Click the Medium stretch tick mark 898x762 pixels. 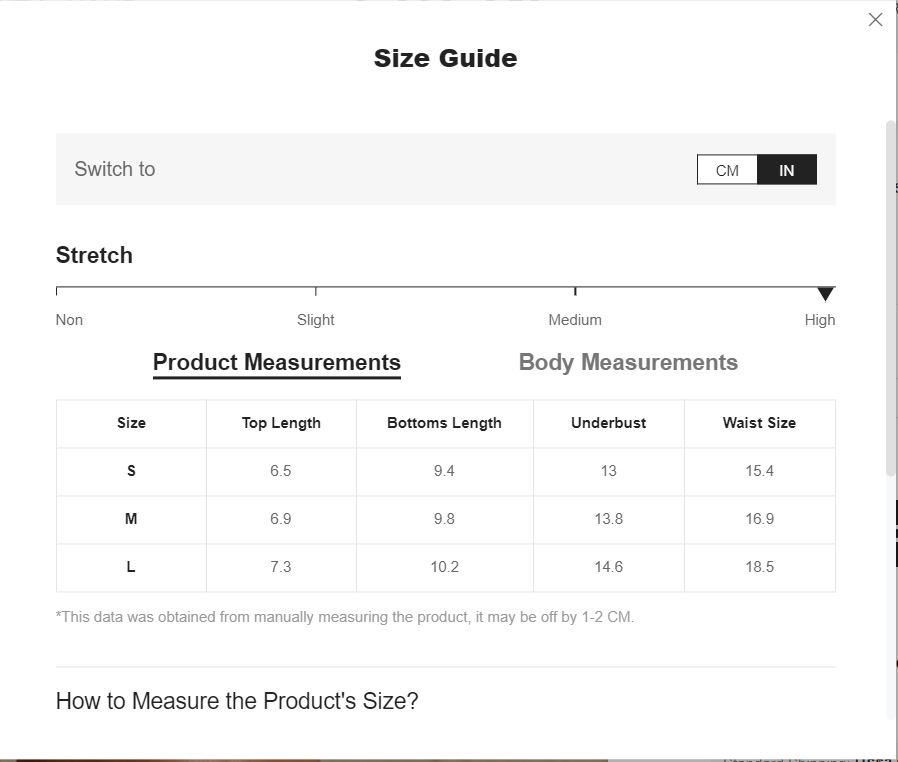tap(575, 291)
